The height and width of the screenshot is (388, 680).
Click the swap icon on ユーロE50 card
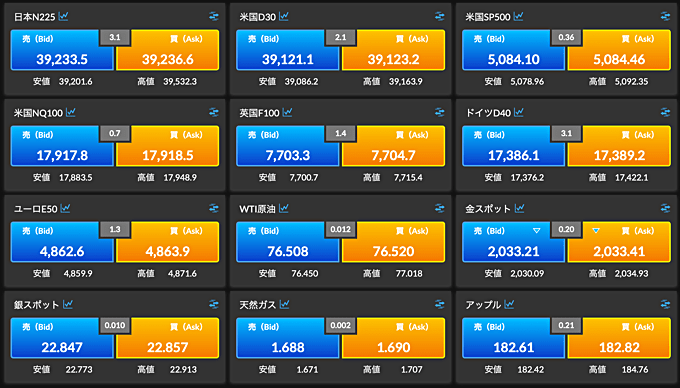click(x=214, y=209)
